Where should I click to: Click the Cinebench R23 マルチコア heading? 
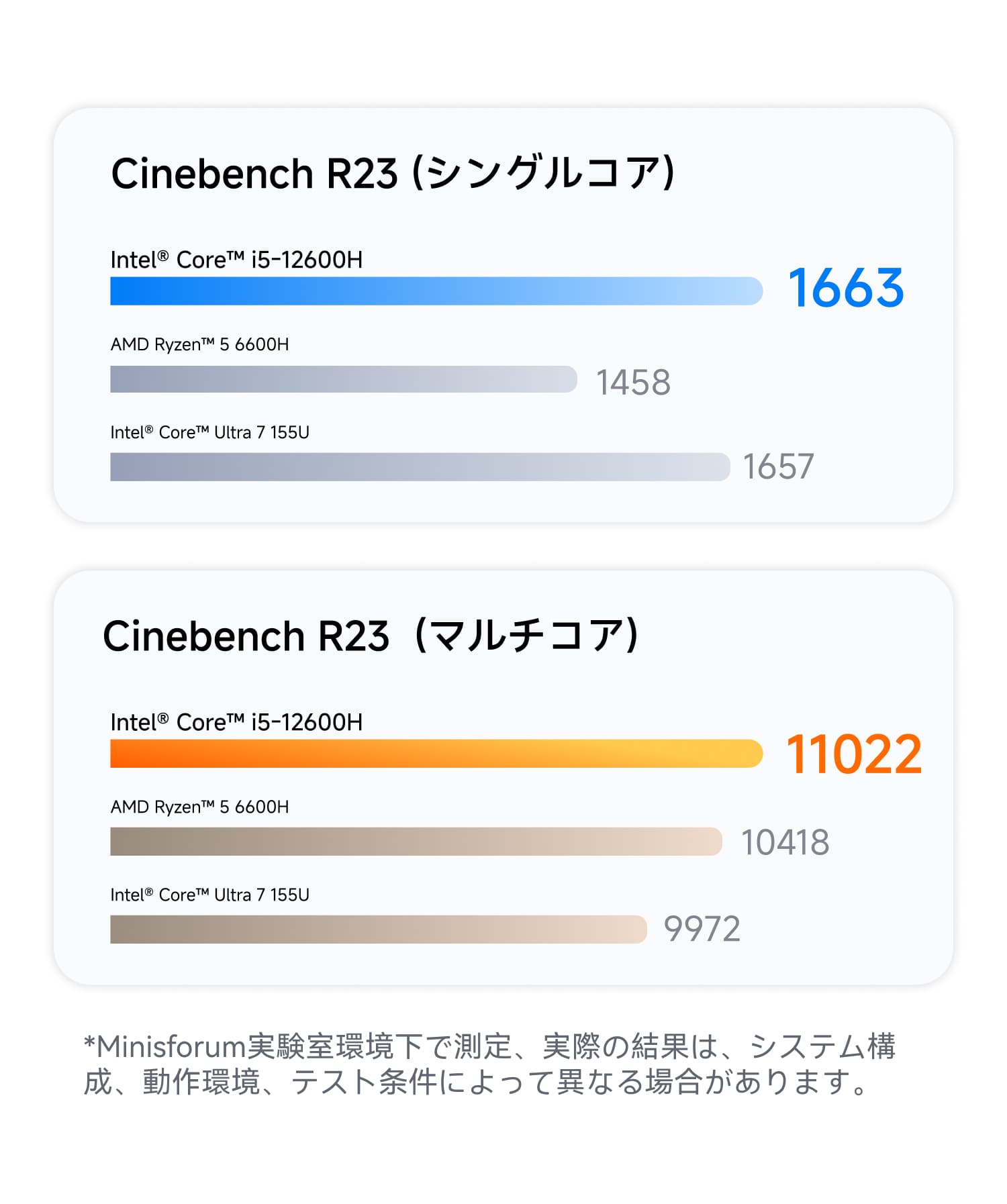[371, 636]
